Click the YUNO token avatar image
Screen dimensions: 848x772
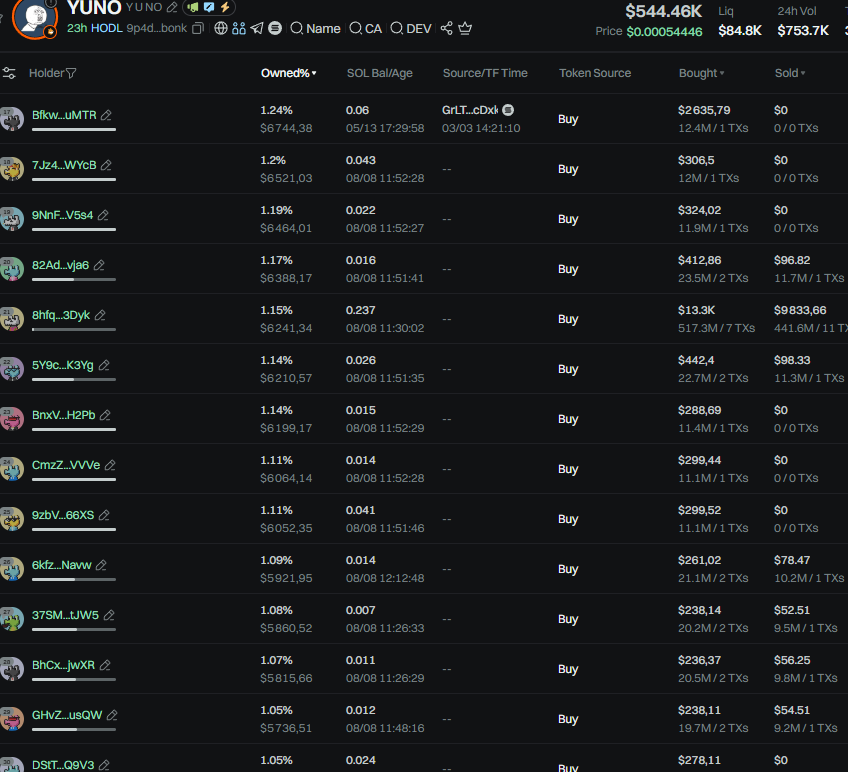pyautogui.click(x=35, y=17)
